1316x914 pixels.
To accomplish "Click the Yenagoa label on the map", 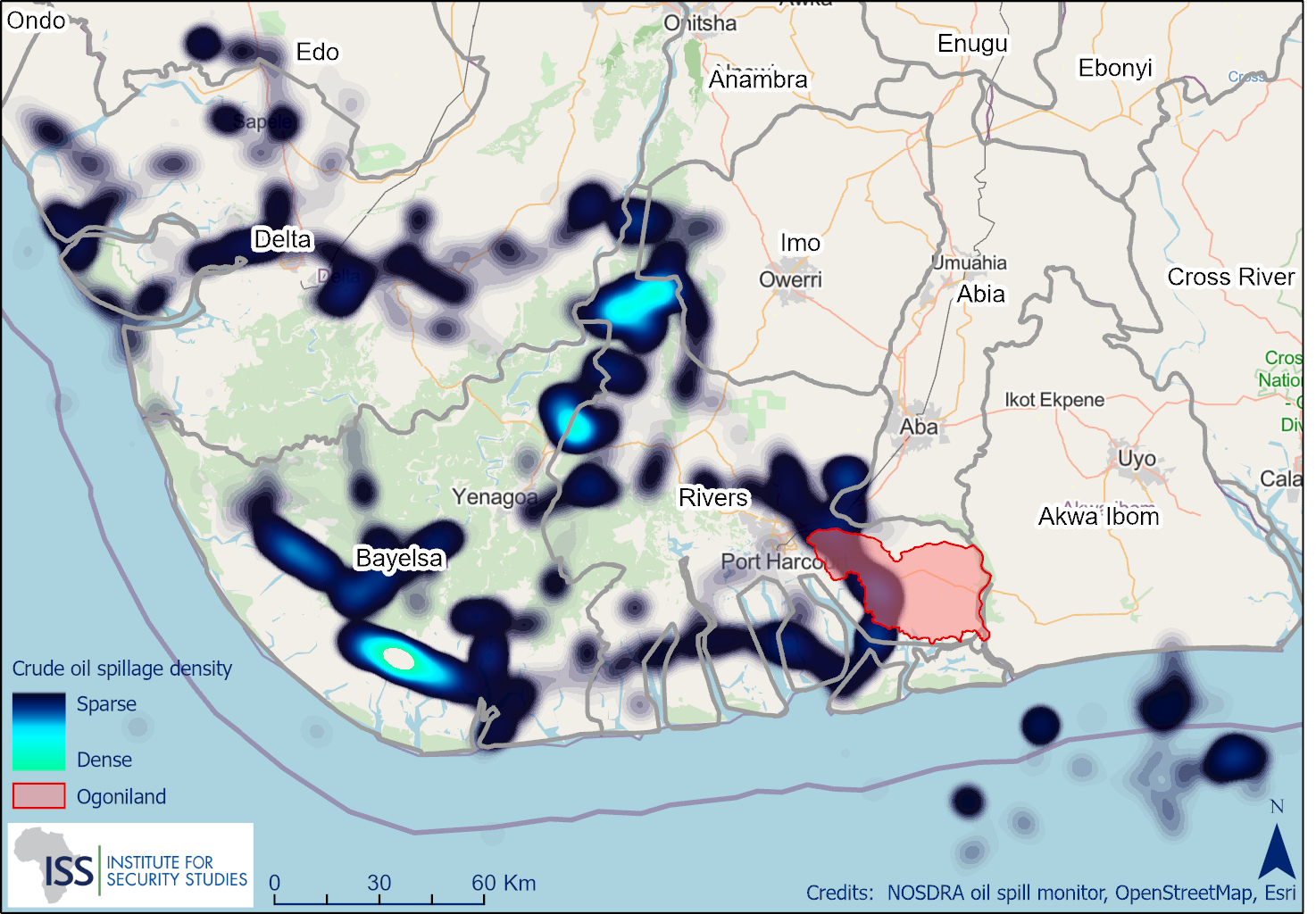I will tap(496, 497).
